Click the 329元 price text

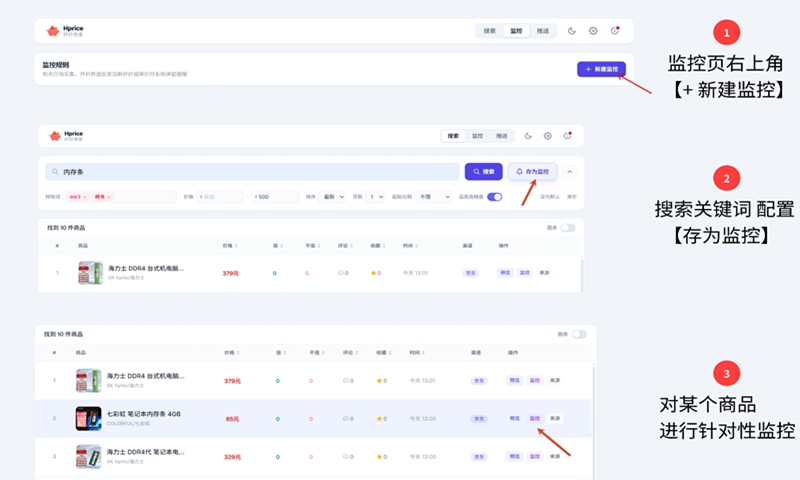[232, 457]
